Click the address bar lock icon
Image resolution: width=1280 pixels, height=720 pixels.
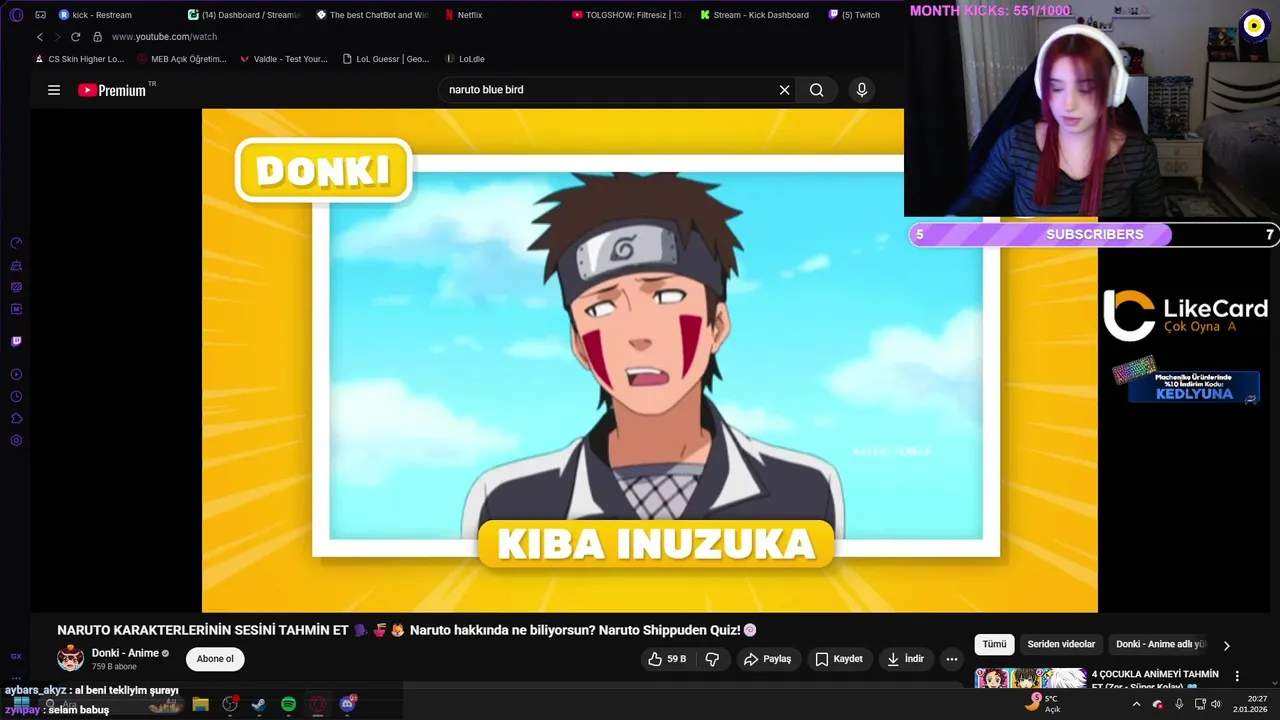coord(97,37)
